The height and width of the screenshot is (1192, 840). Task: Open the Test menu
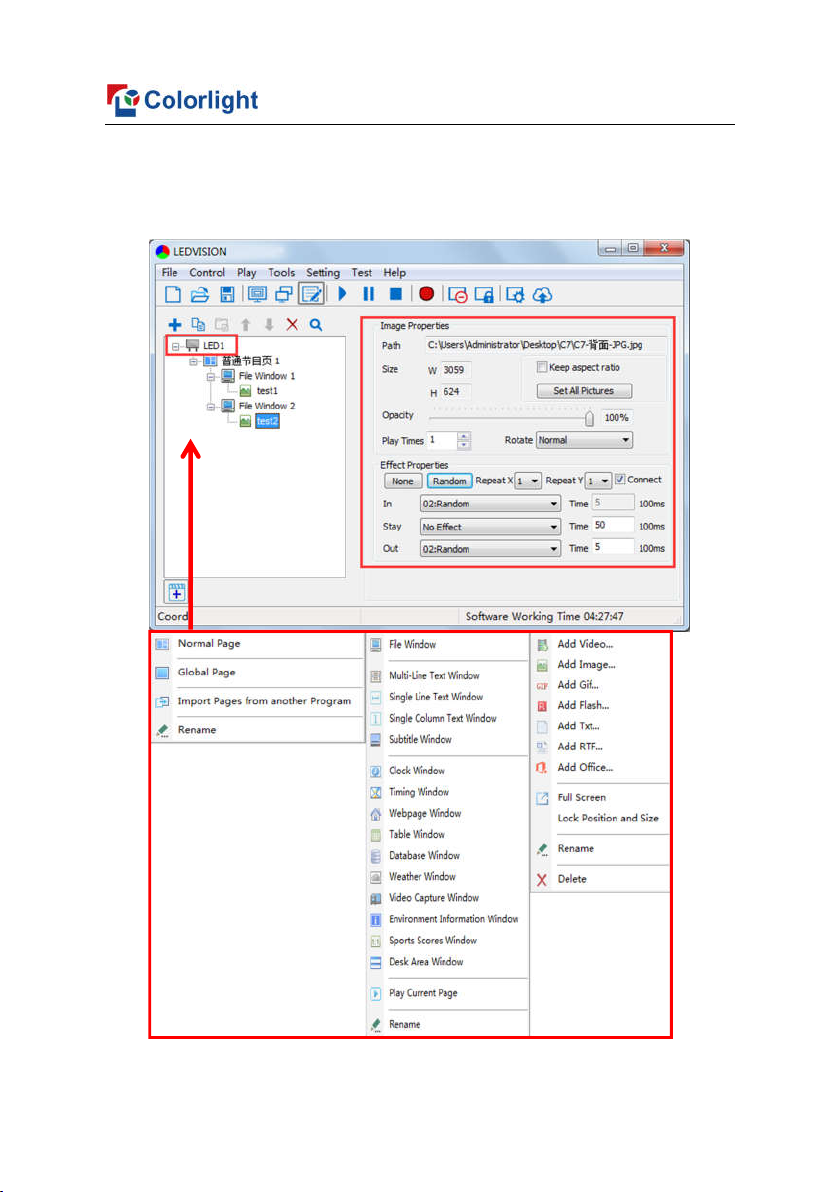point(362,272)
